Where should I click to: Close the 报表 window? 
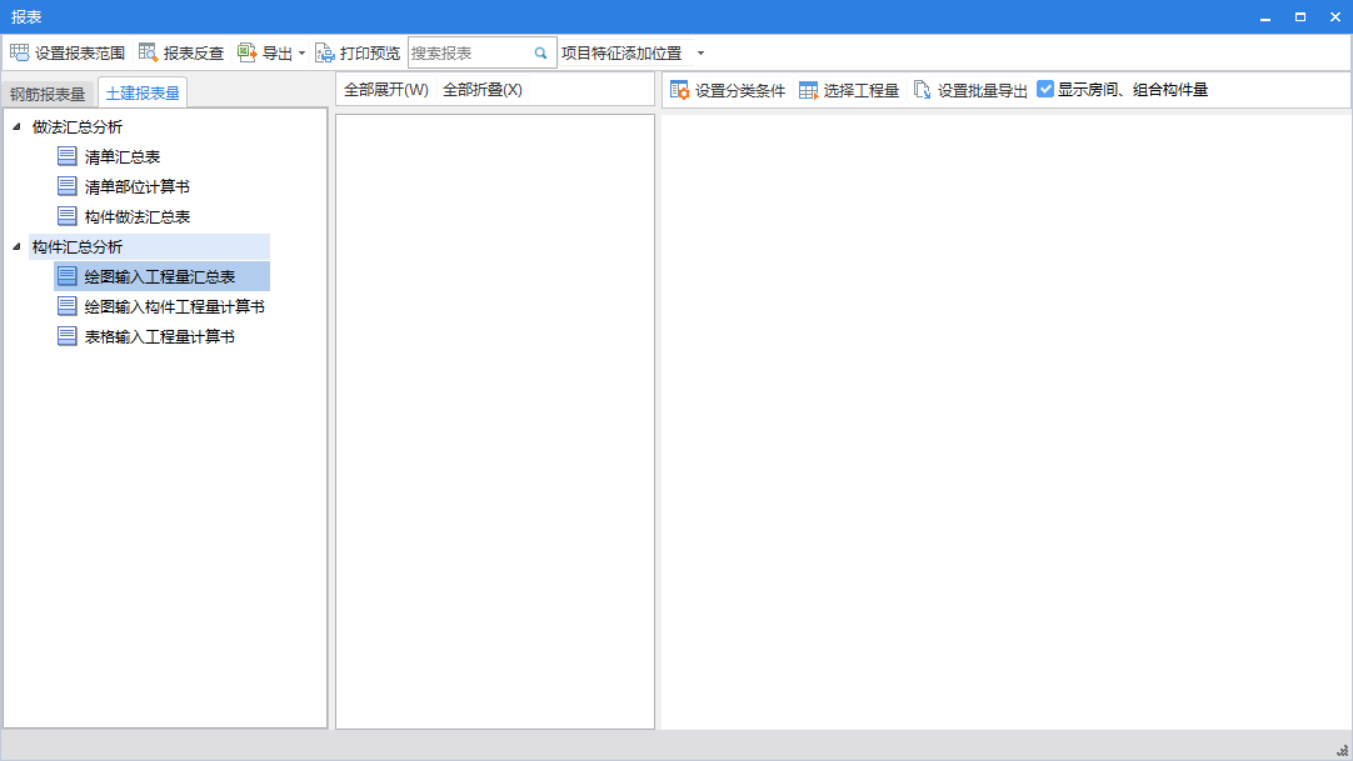pyautogui.click(x=1335, y=17)
